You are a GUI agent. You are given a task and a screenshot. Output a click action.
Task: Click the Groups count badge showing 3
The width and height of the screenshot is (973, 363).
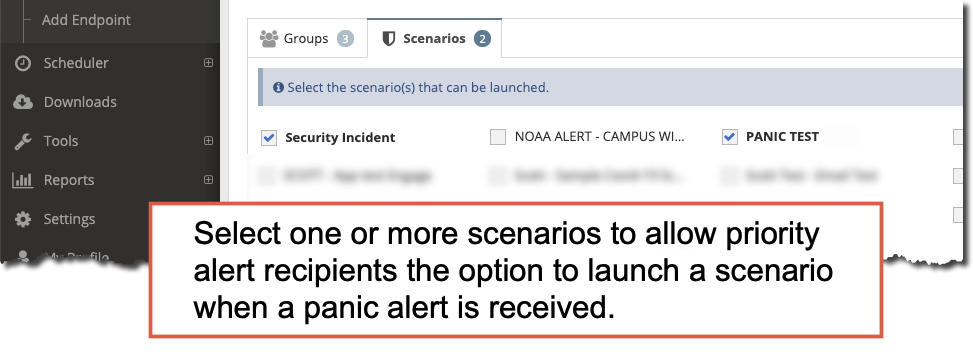(x=345, y=39)
